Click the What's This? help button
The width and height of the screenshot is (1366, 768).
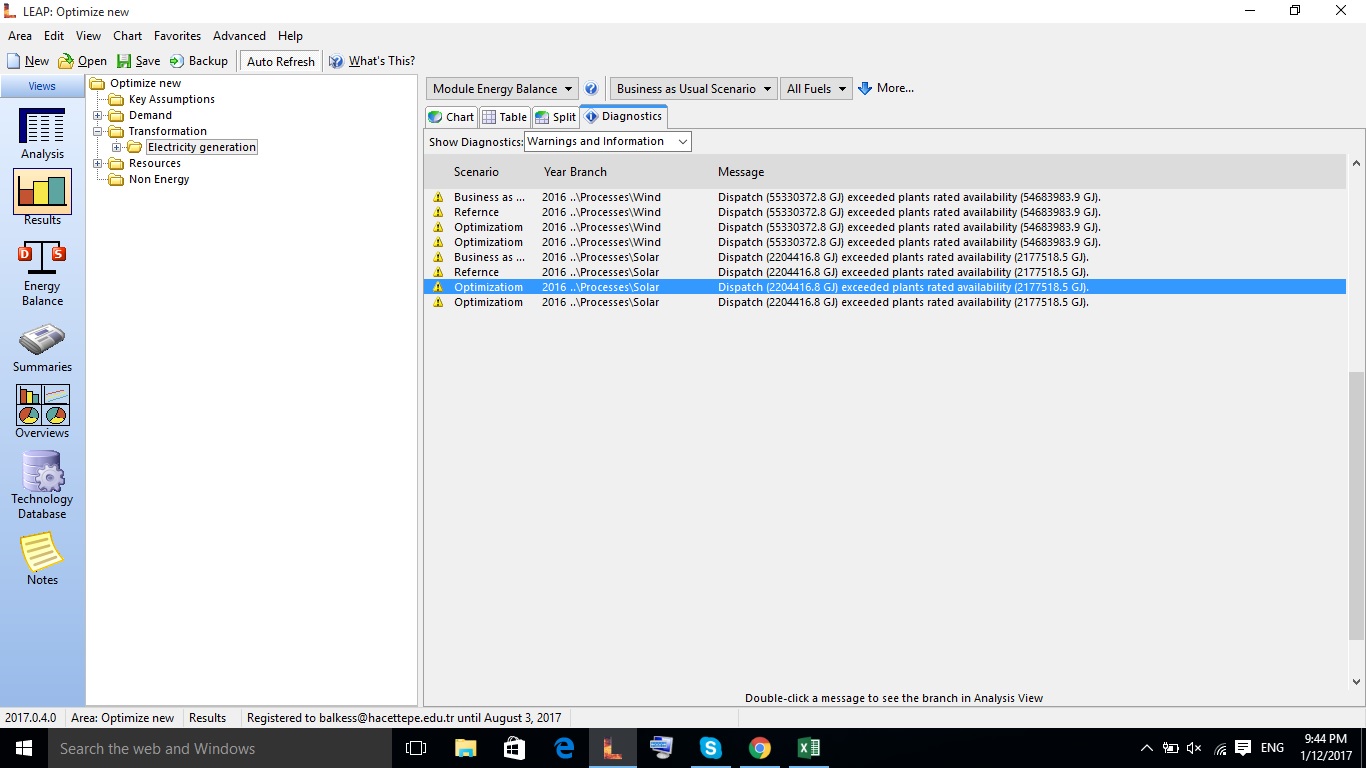pos(372,61)
